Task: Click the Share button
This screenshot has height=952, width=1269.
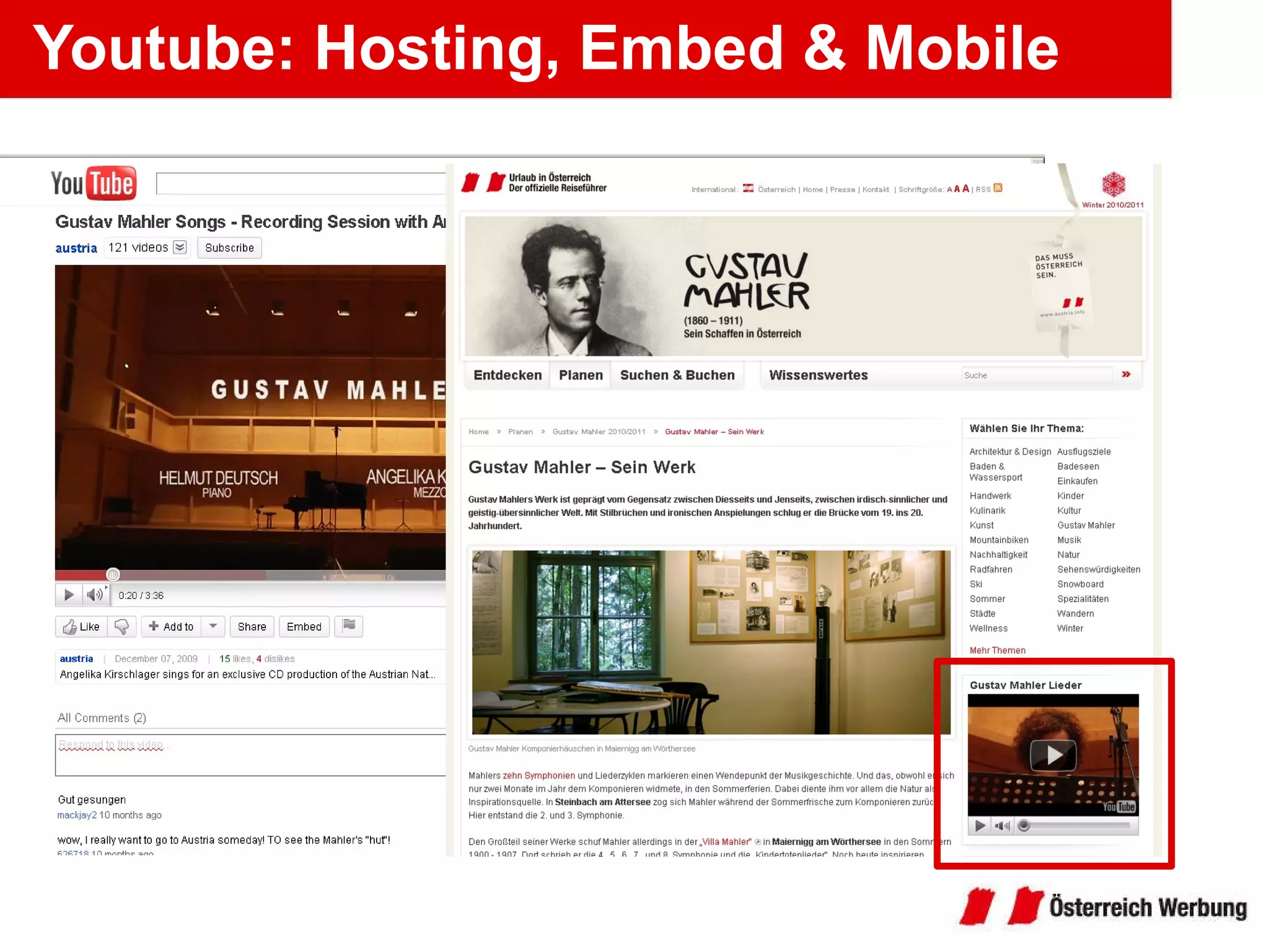Action: click(x=252, y=627)
